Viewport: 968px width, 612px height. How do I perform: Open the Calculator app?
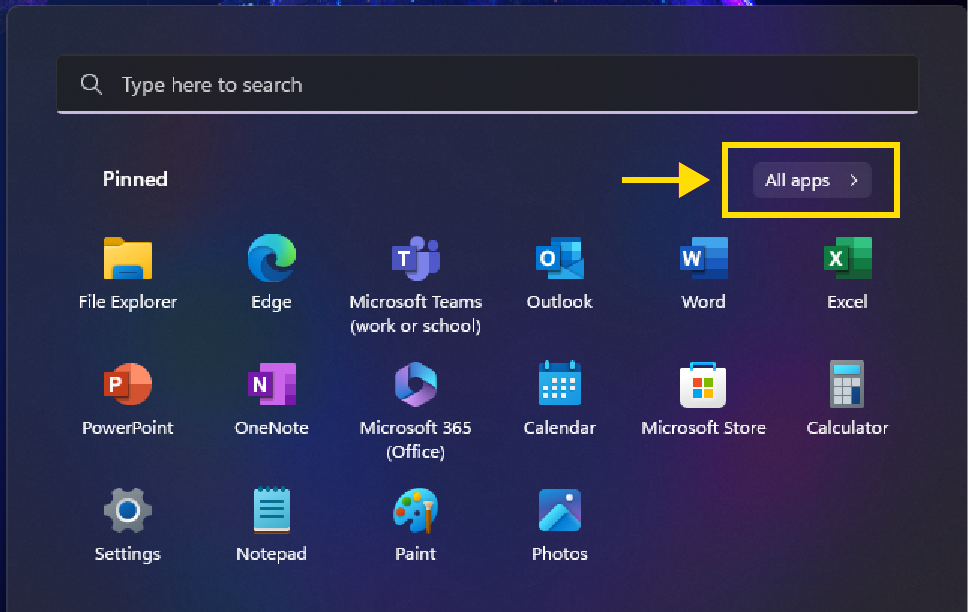(x=847, y=385)
